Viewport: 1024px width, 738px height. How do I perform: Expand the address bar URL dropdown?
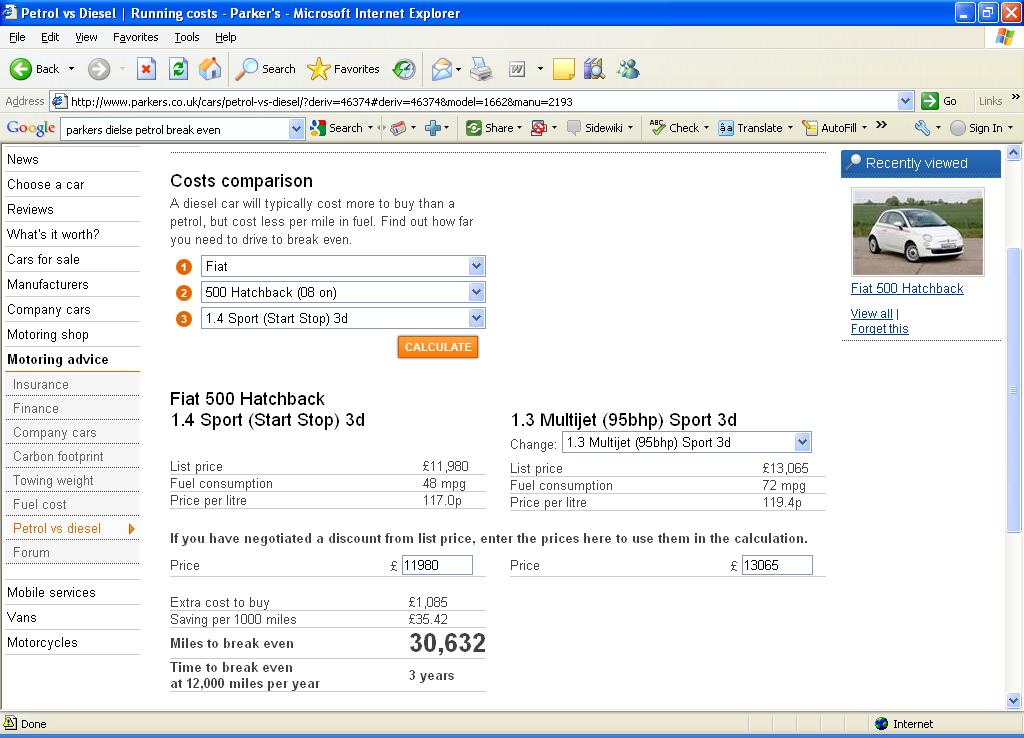(905, 101)
